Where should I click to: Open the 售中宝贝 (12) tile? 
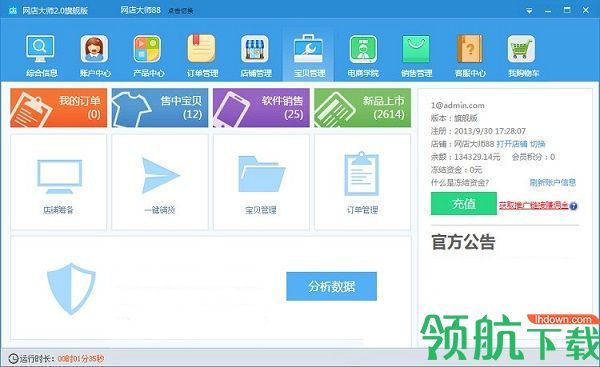[x=160, y=108]
